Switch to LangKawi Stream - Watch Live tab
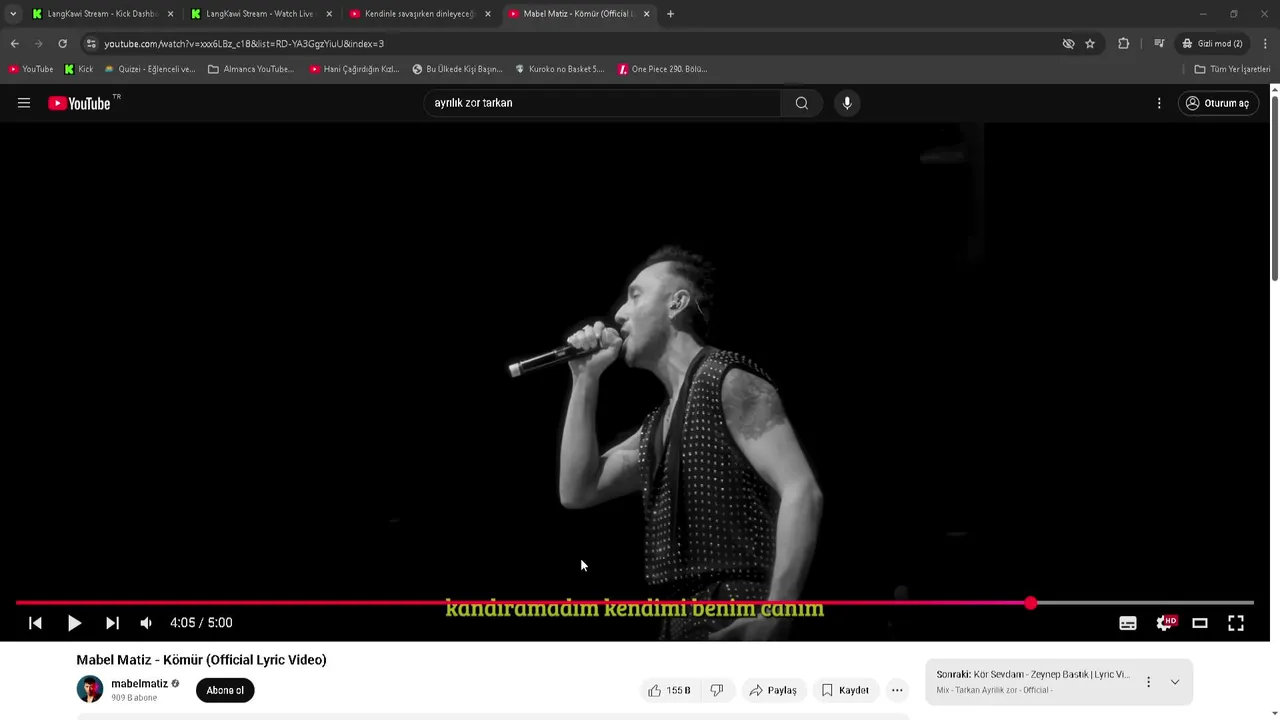This screenshot has height=720, width=1280. tap(260, 14)
